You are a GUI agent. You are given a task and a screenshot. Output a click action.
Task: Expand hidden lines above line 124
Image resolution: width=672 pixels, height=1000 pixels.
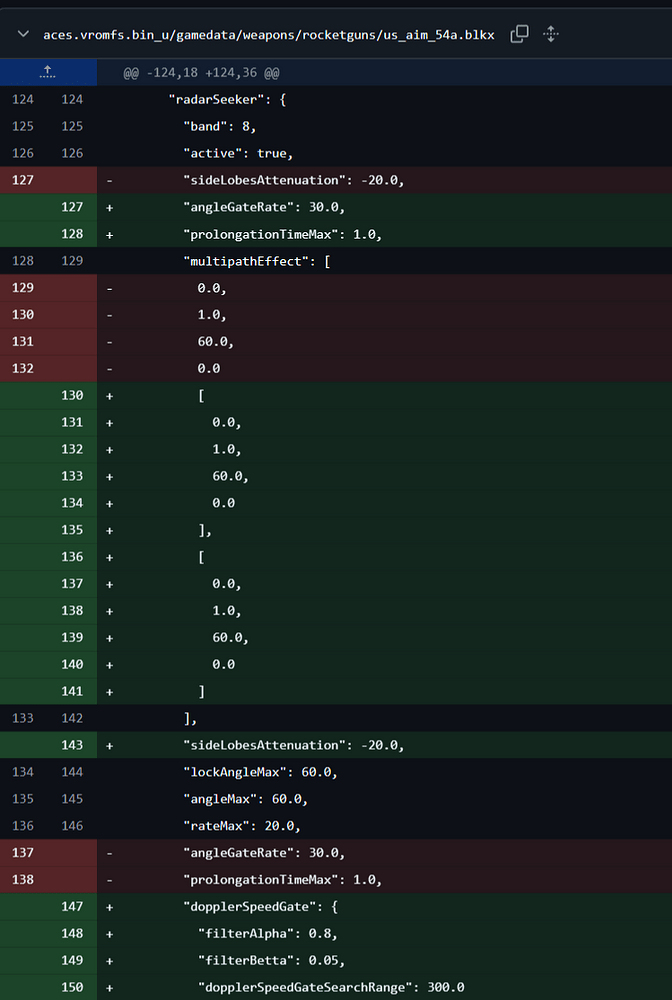[48, 72]
